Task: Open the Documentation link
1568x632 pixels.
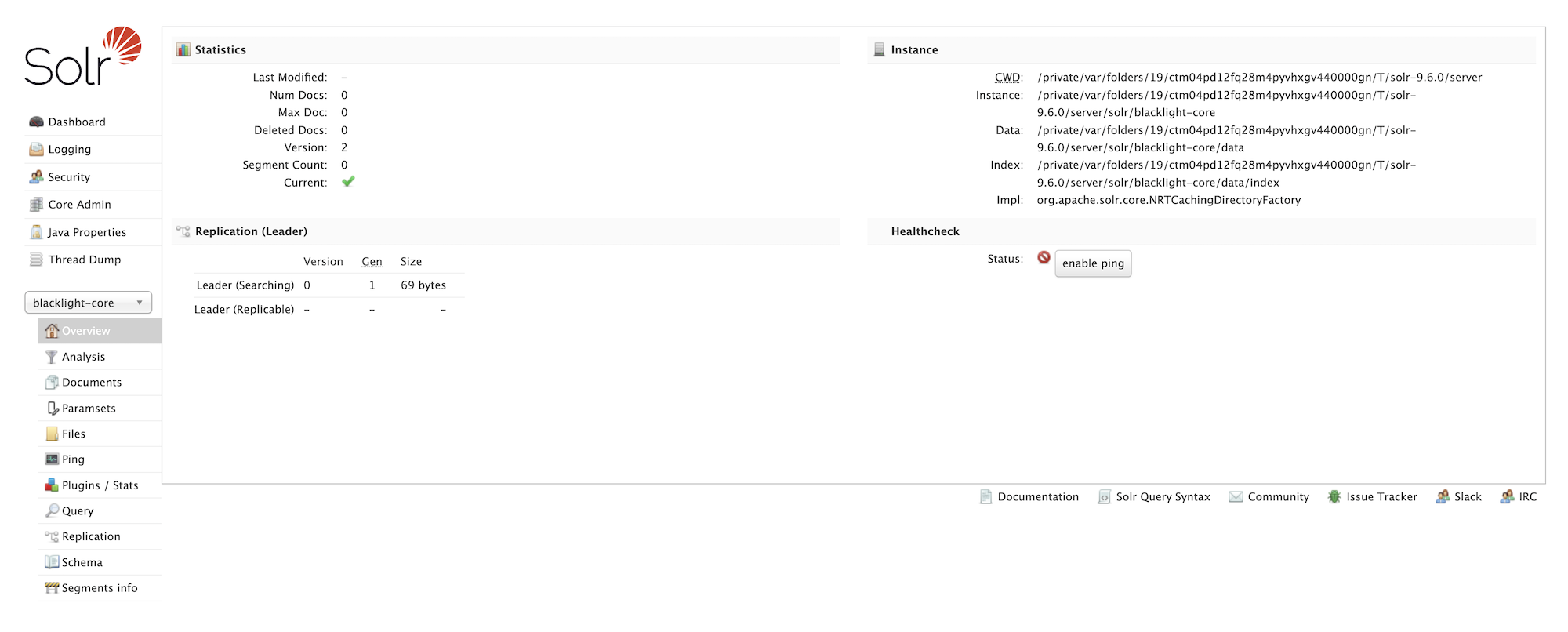Action: point(1038,497)
